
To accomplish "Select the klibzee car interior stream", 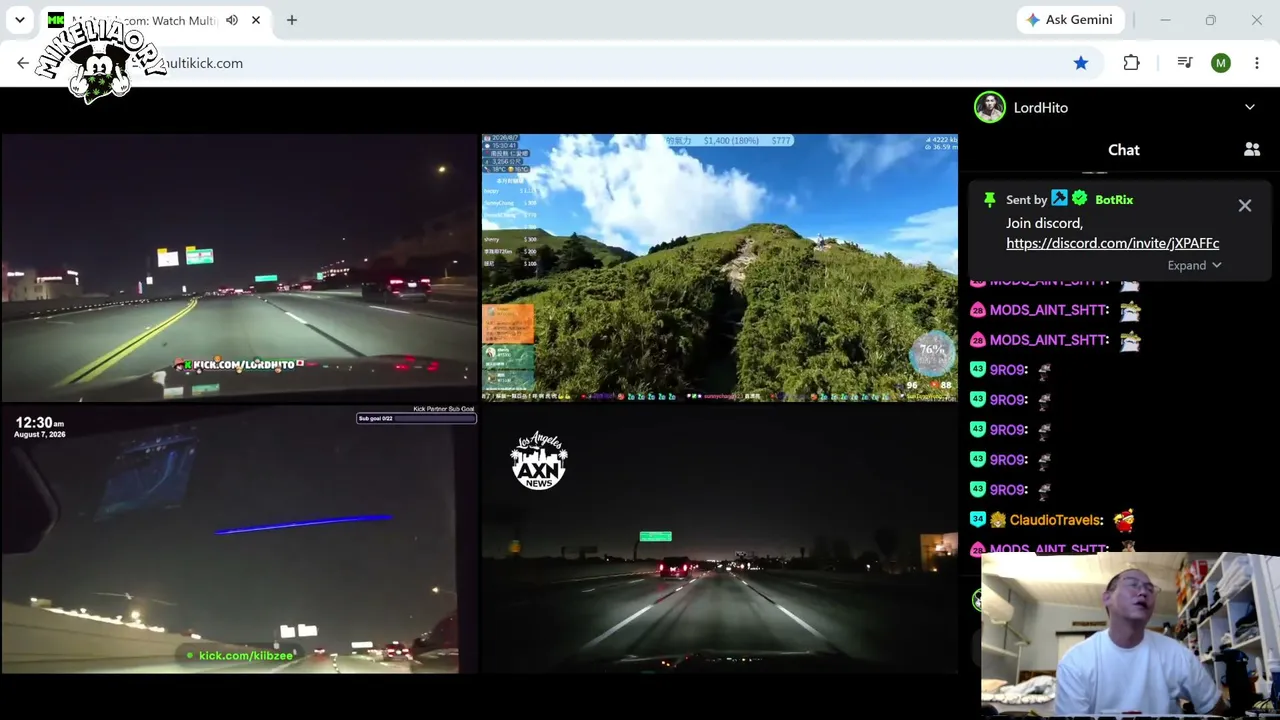I will pyautogui.click(x=239, y=539).
